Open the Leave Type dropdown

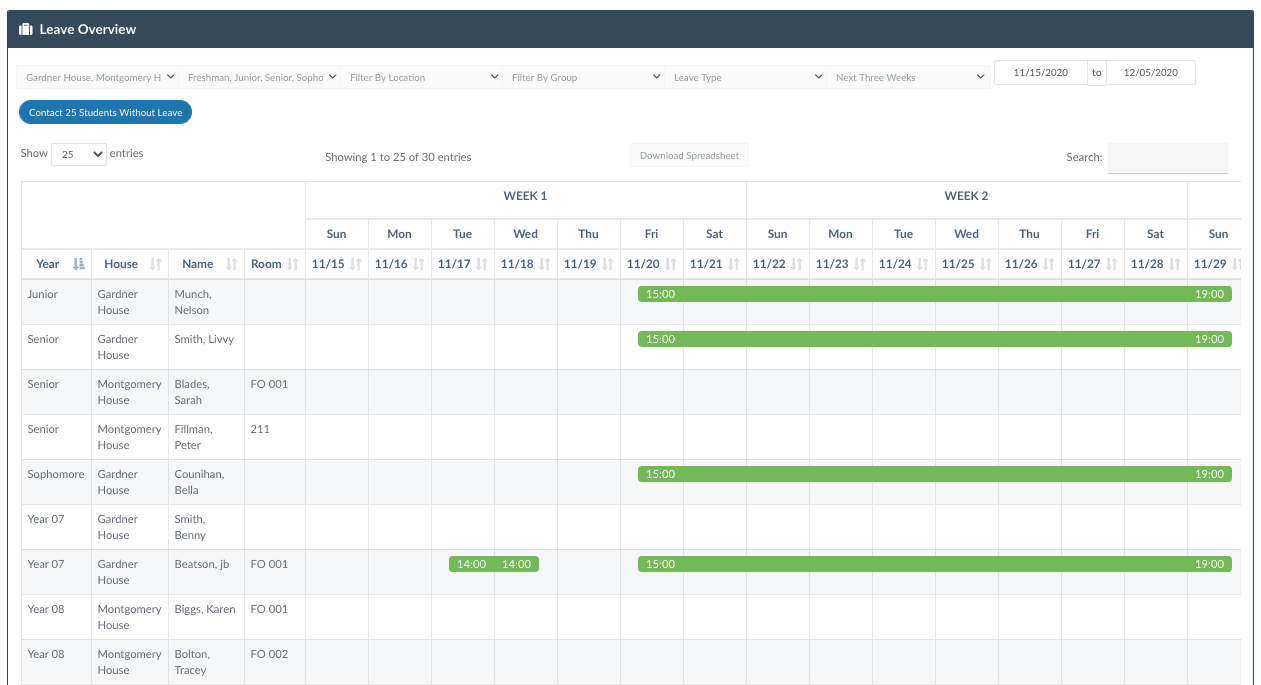[x=746, y=77]
